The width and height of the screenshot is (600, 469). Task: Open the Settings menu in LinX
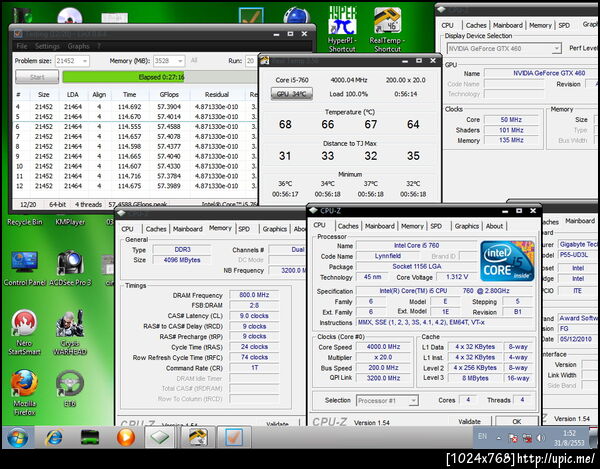(47, 46)
